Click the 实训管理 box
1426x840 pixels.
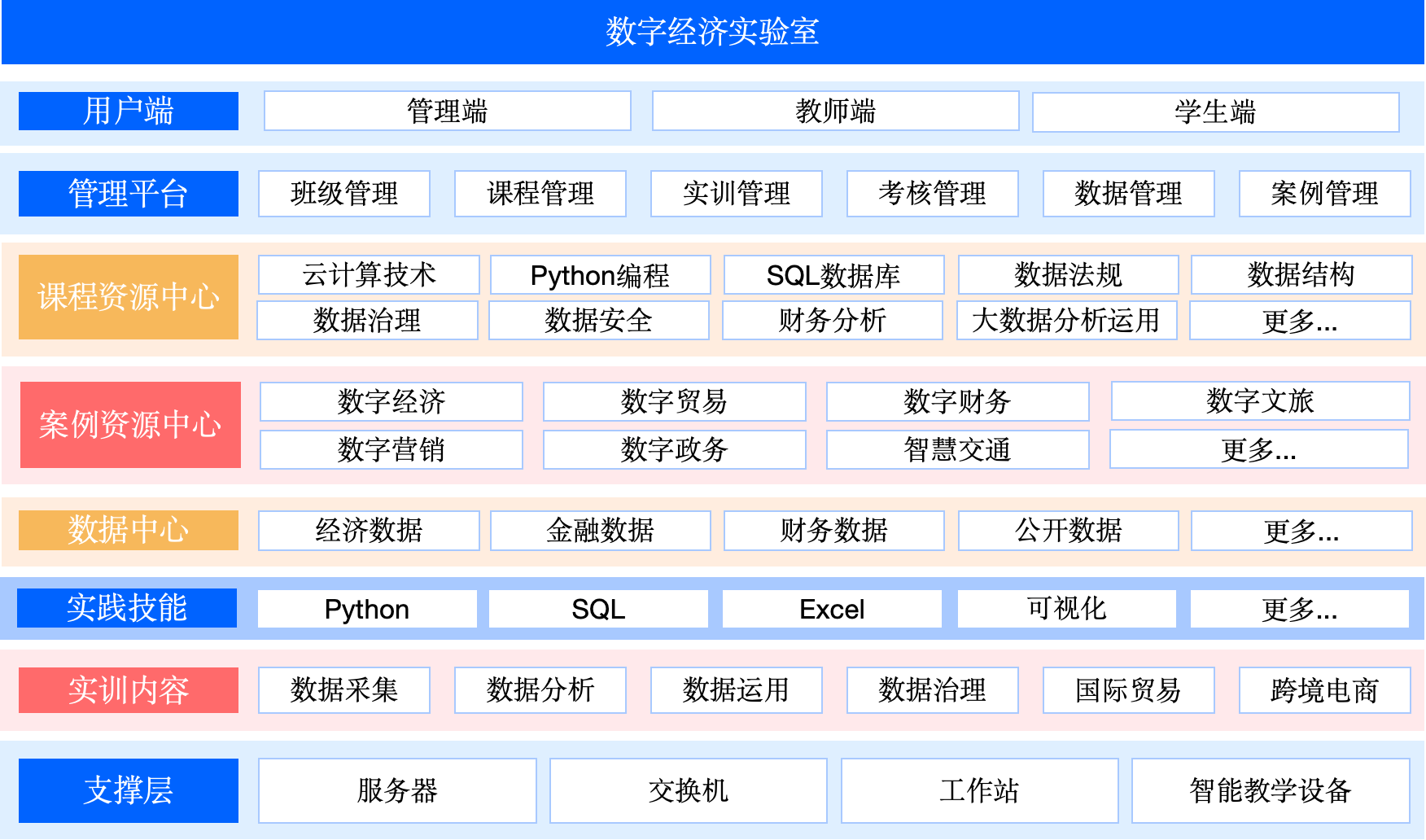(x=737, y=194)
